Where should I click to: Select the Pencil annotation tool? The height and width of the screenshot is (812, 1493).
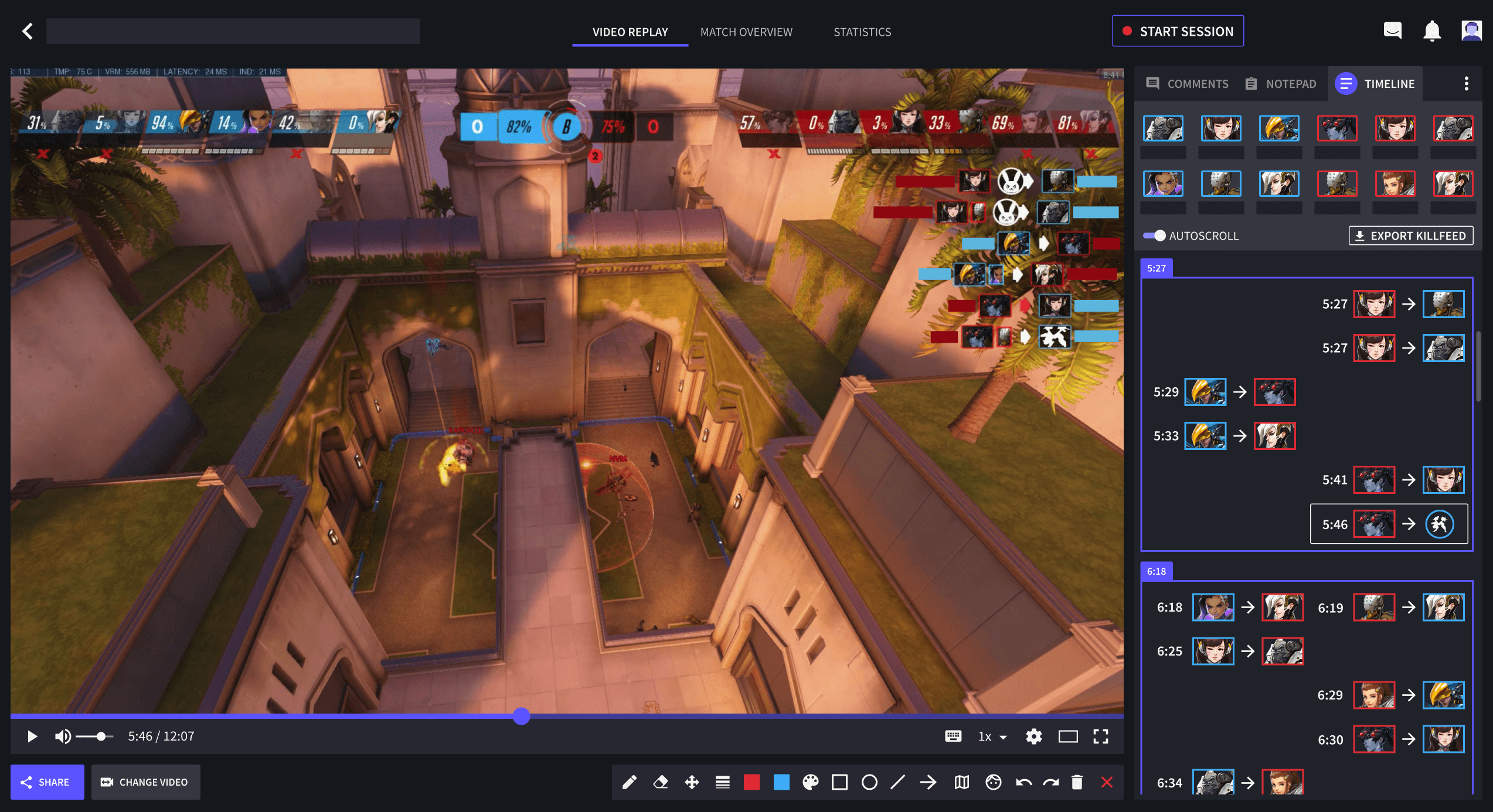[x=630, y=782]
